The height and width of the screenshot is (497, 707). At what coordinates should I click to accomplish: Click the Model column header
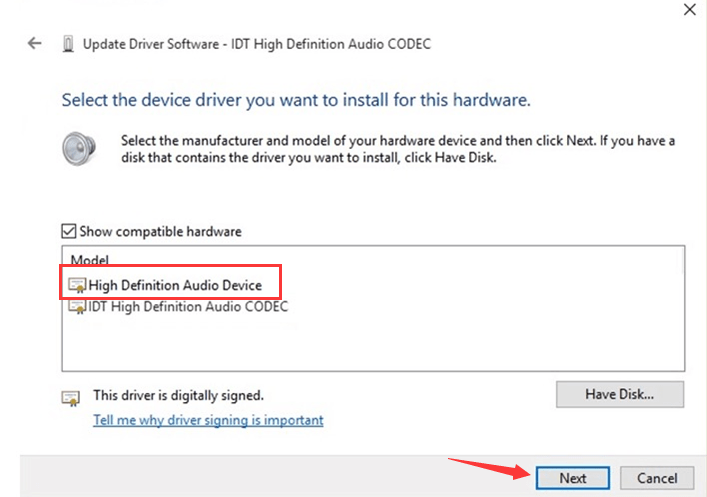(90, 259)
